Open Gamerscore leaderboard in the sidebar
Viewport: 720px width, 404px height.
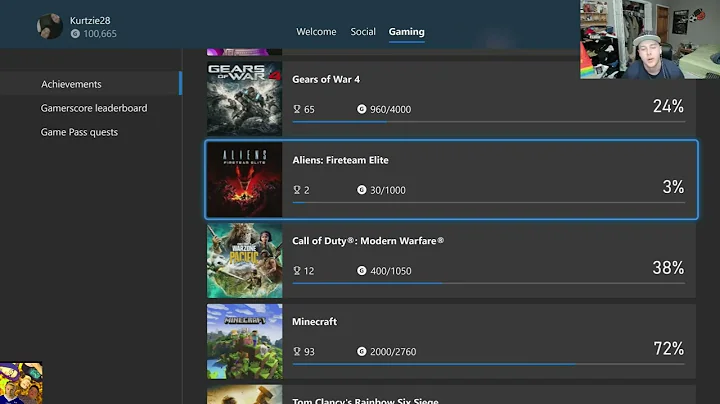pos(94,108)
